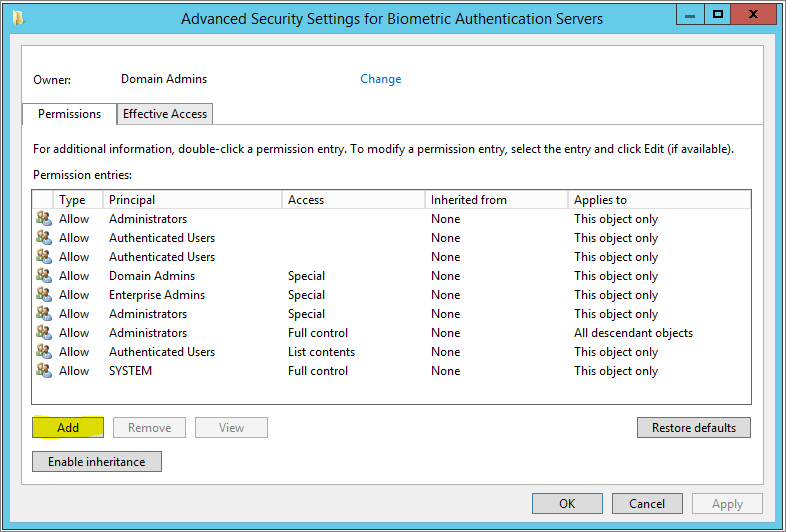Sort entries by Principal column header
The image size is (786, 532).
click(193, 200)
